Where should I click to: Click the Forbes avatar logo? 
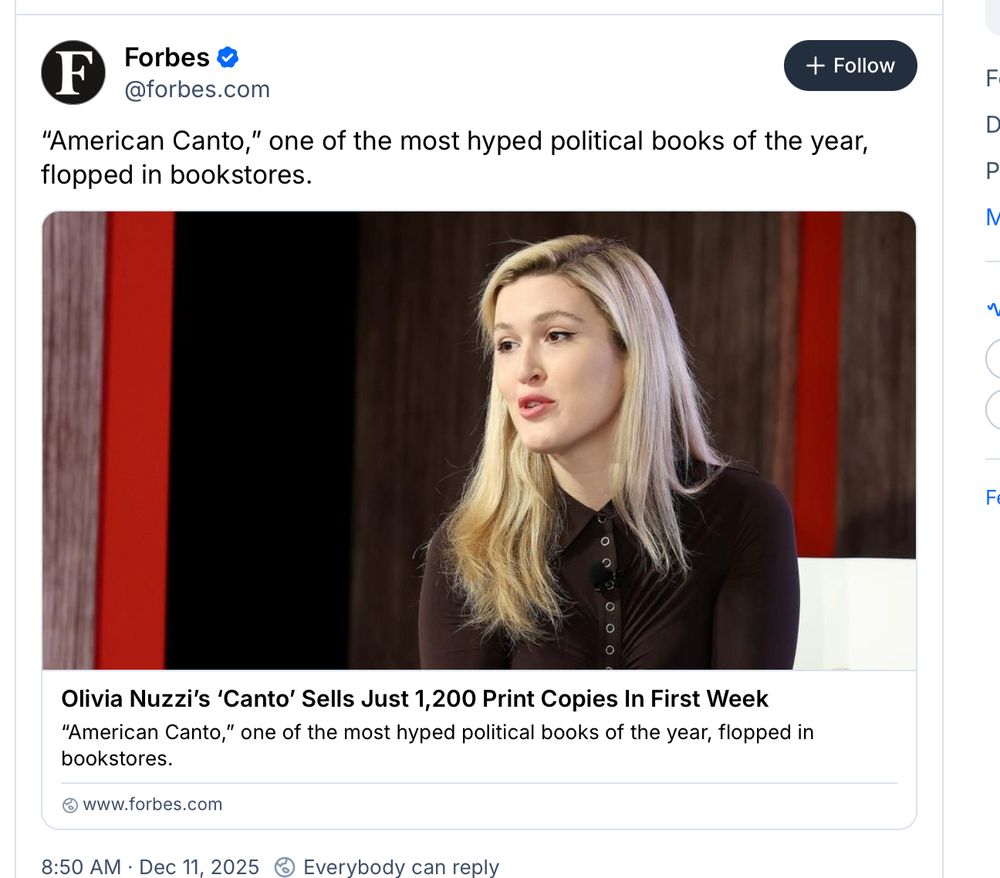click(x=71, y=72)
